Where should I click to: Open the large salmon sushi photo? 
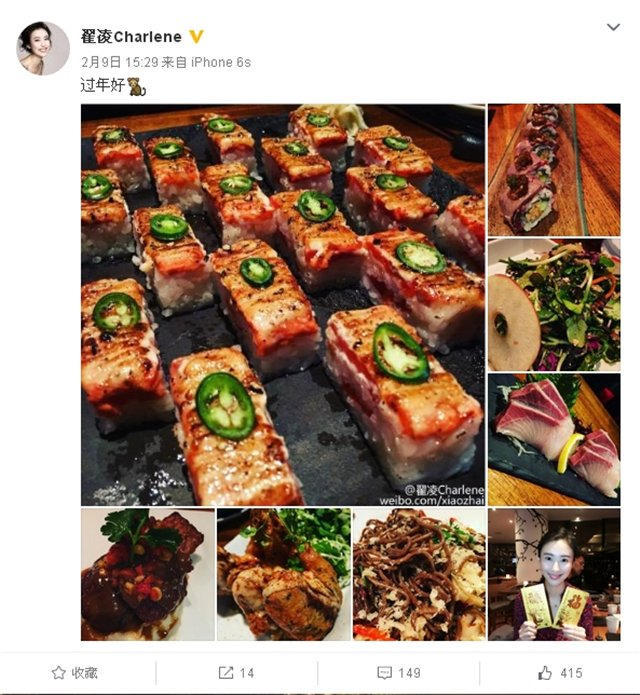pyautogui.click(x=283, y=304)
